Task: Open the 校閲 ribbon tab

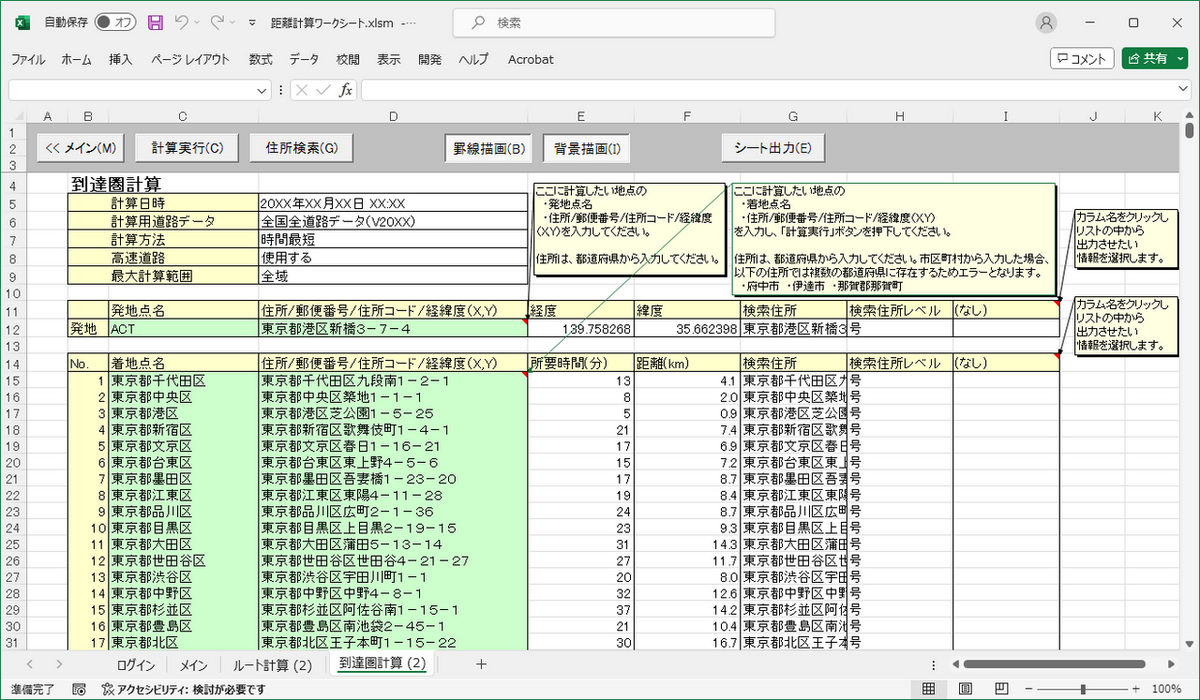Action: [x=348, y=59]
